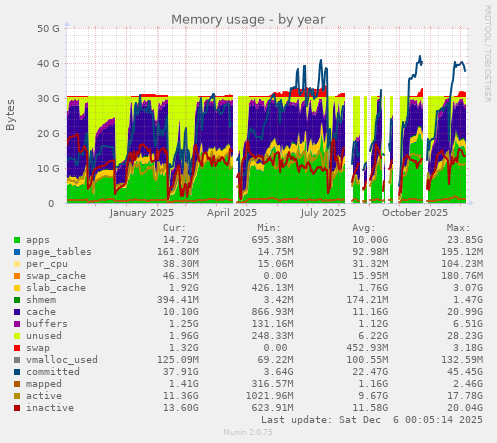The height and width of the screenshot is (443, 497).
Task: Click the orange swap_cache legend square
Action: click(x=17, y=276)
